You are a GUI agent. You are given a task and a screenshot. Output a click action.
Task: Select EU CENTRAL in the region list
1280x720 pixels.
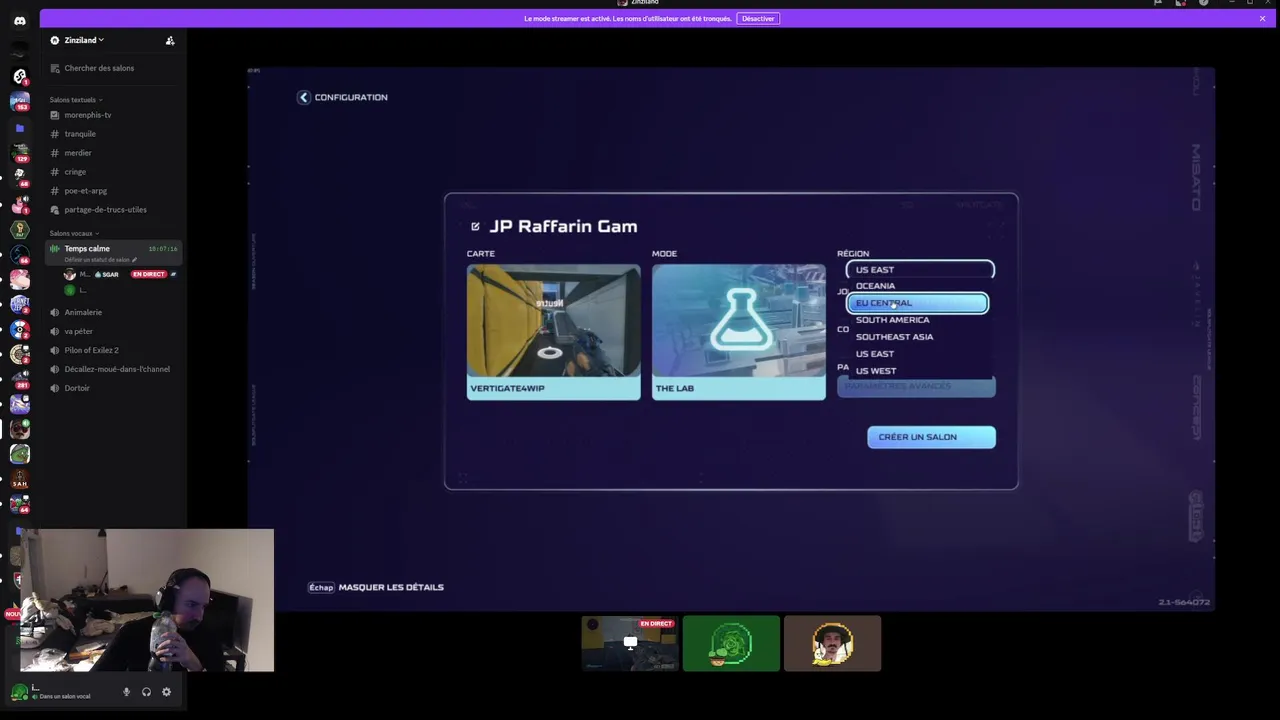918,303
